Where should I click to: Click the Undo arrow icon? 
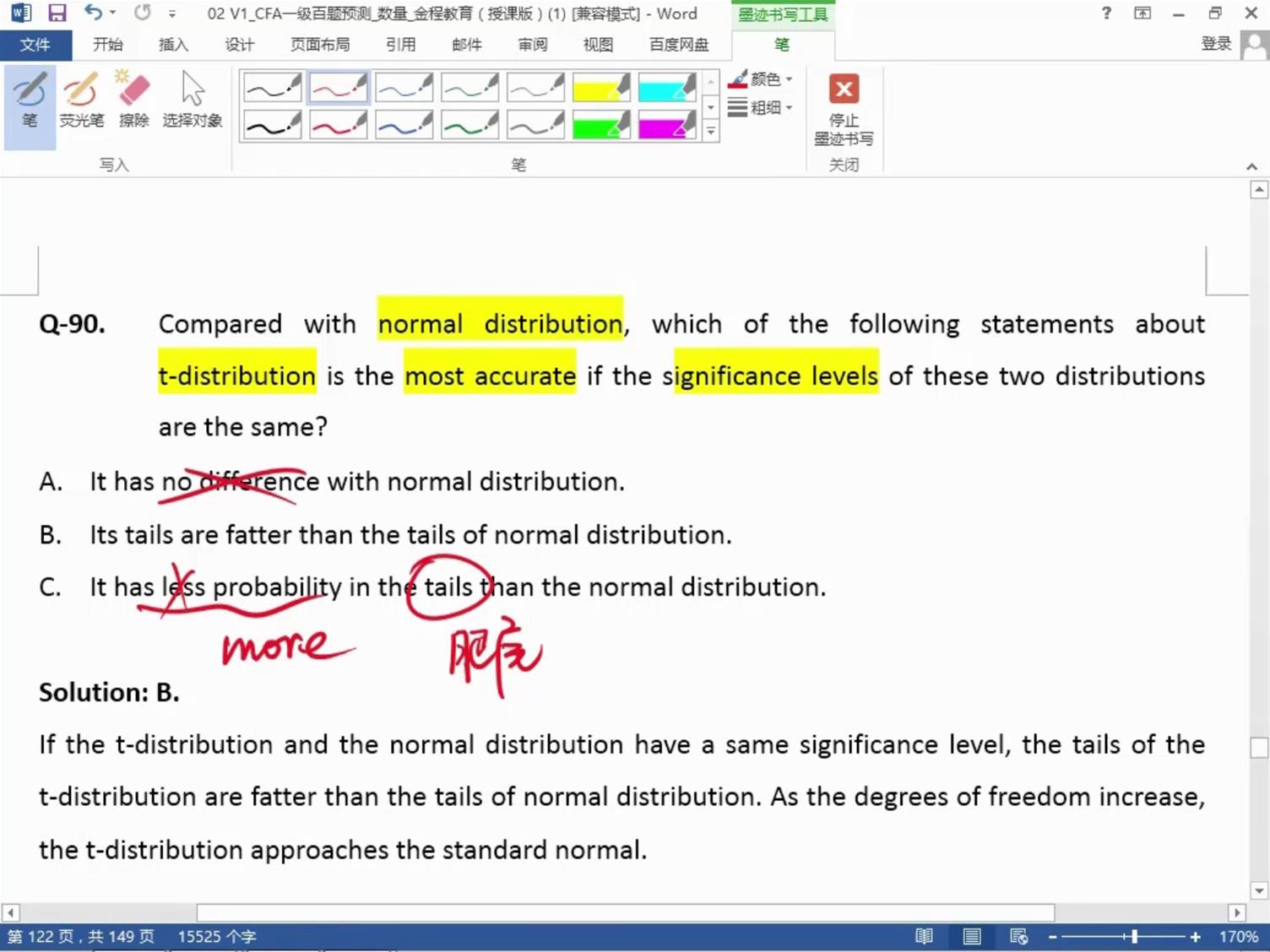(x=93, y=14)
